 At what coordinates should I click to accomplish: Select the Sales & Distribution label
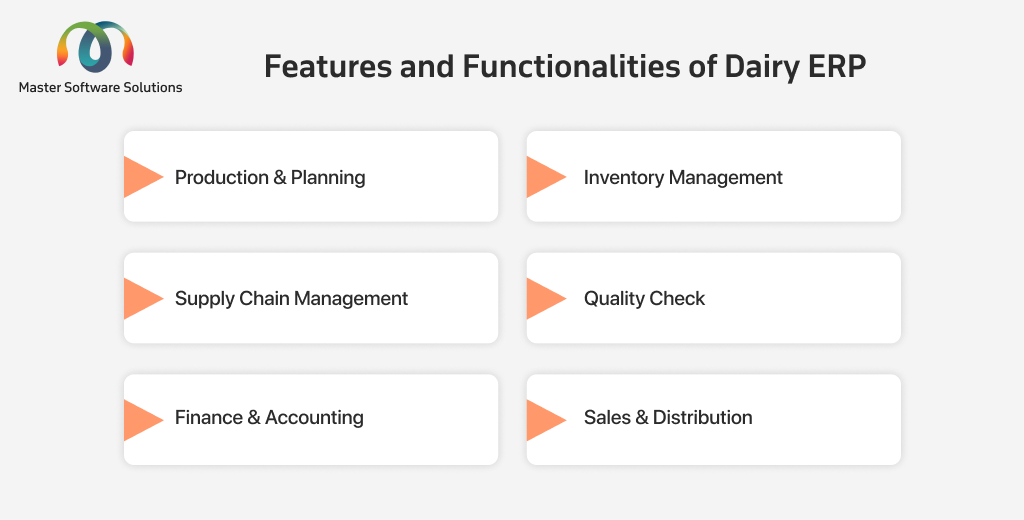point(668,417)
